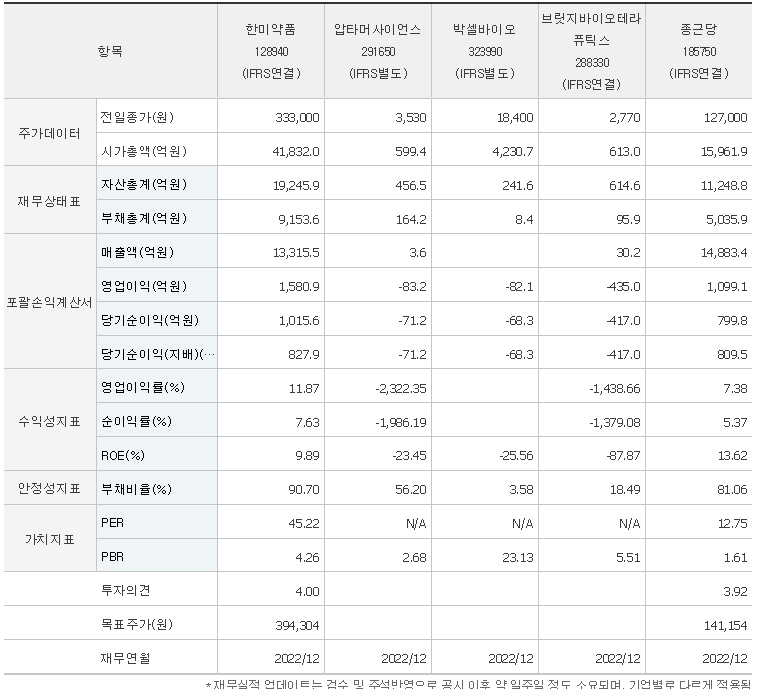The width and height of the screenshot is (760, 689).
Task: Click the 종근당 column header
Action: click(x=699, y=51)
